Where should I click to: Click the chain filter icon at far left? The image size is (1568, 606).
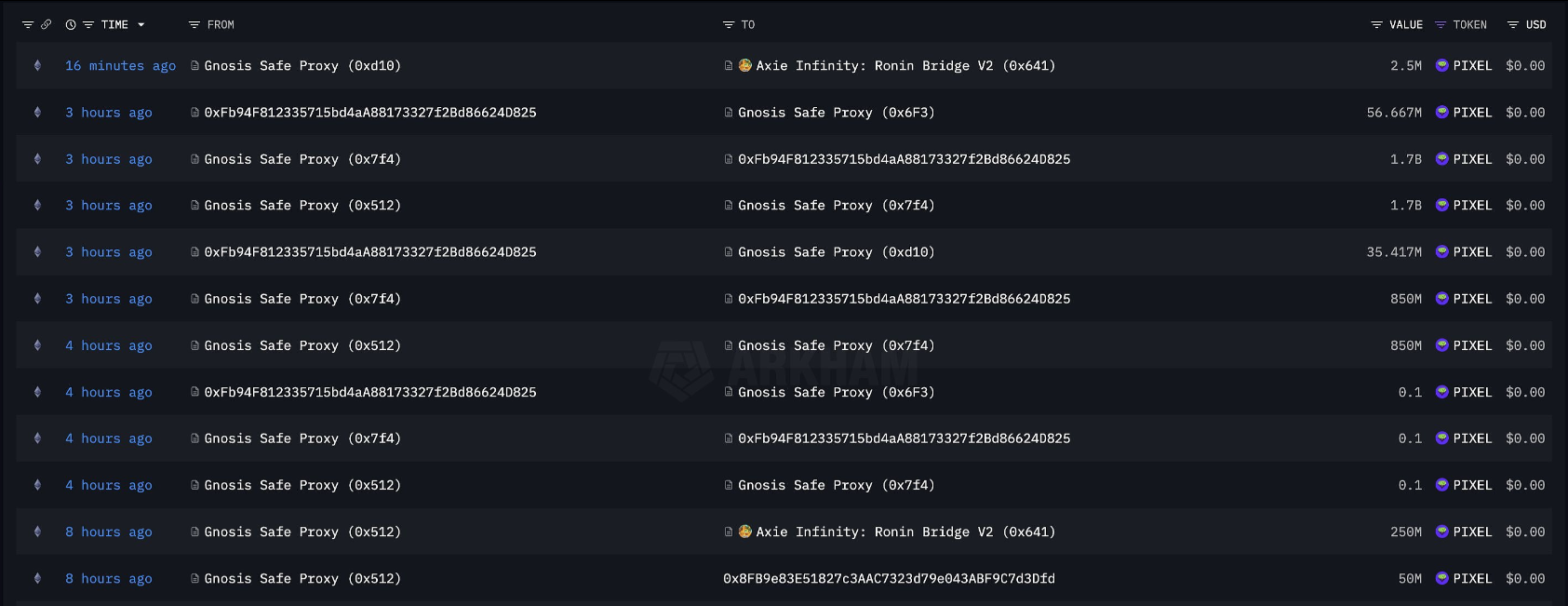pyautogui.click(x=27, y=25)
